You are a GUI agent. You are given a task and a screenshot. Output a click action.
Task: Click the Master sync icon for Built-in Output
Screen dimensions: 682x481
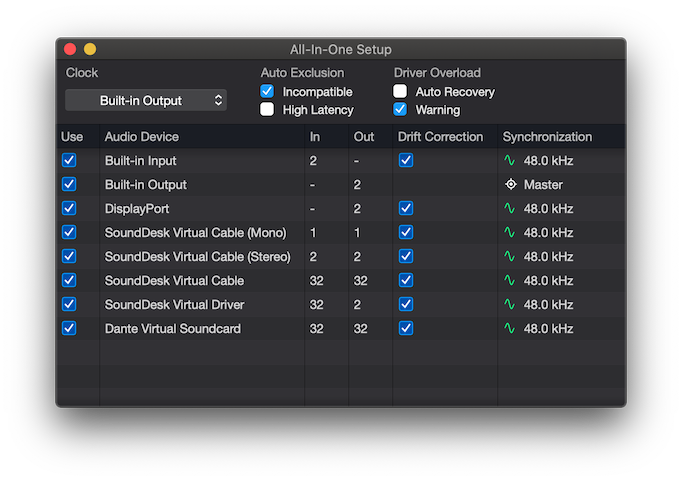(x=509, y=185)
